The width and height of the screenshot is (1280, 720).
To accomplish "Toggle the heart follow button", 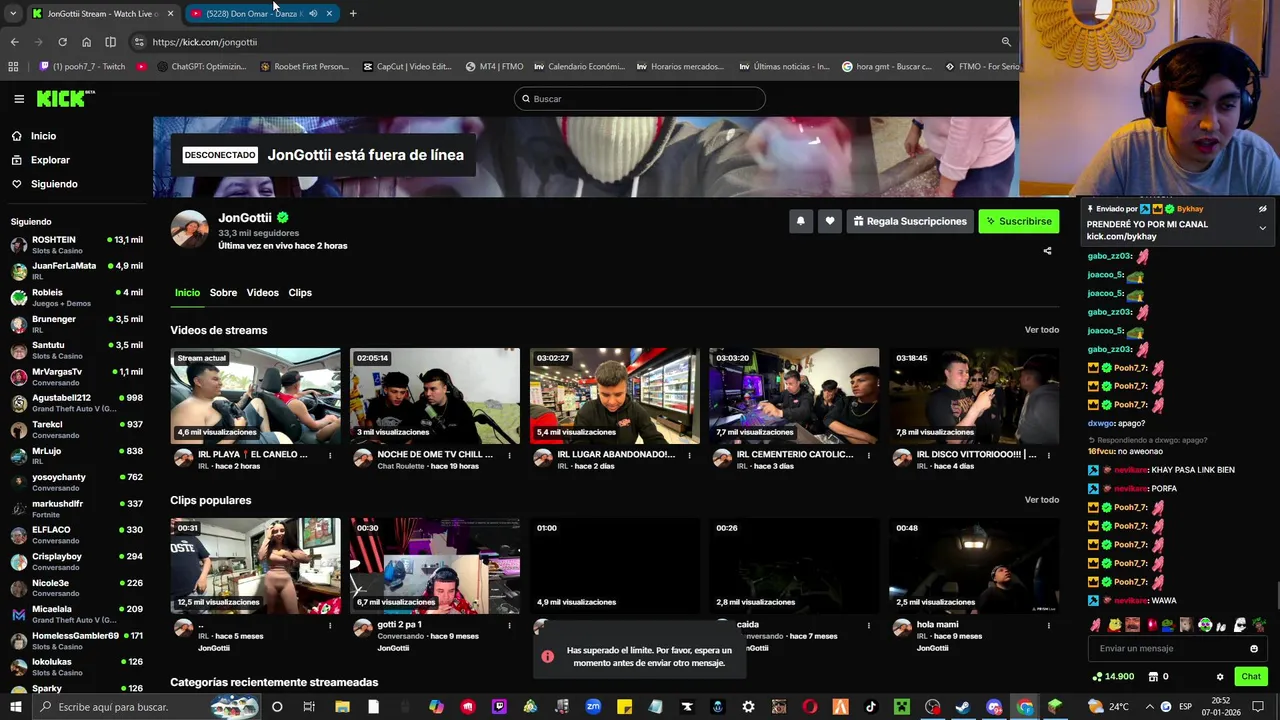I will pyautogui.click(x=829, y=221).
